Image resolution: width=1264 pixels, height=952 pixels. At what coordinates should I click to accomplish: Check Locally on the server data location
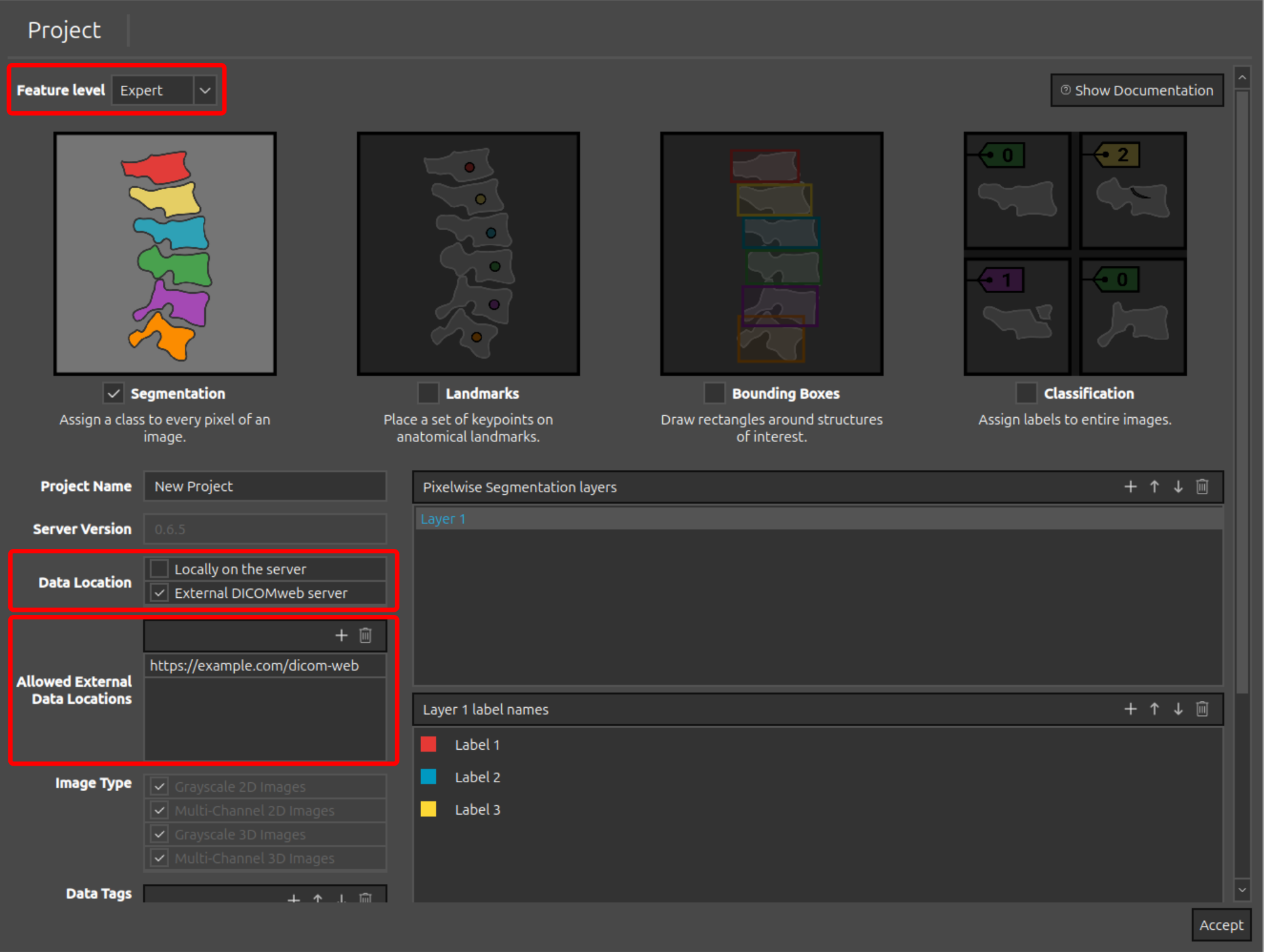coord(158,569)
